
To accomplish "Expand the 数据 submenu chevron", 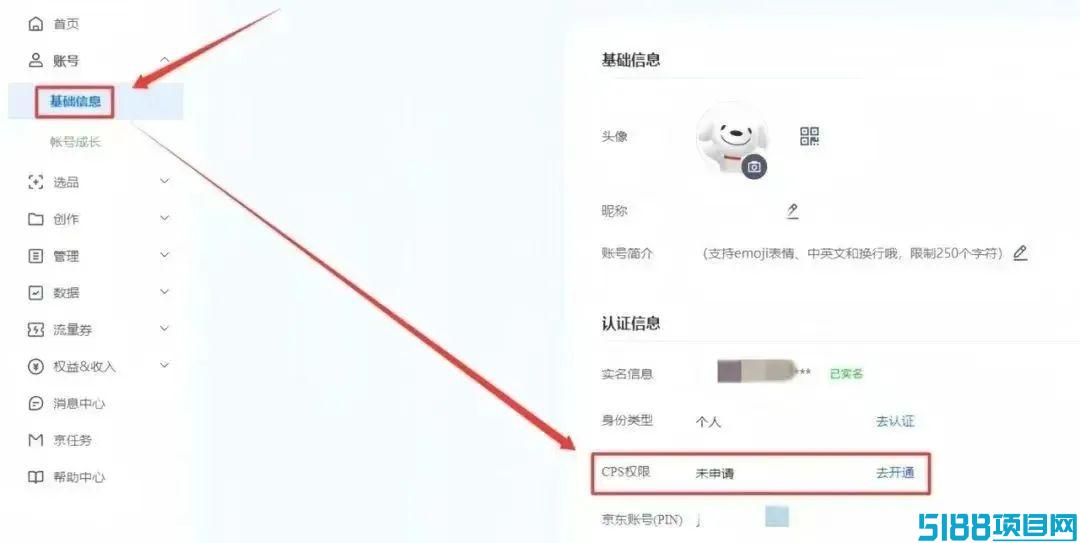I will 165,292.
